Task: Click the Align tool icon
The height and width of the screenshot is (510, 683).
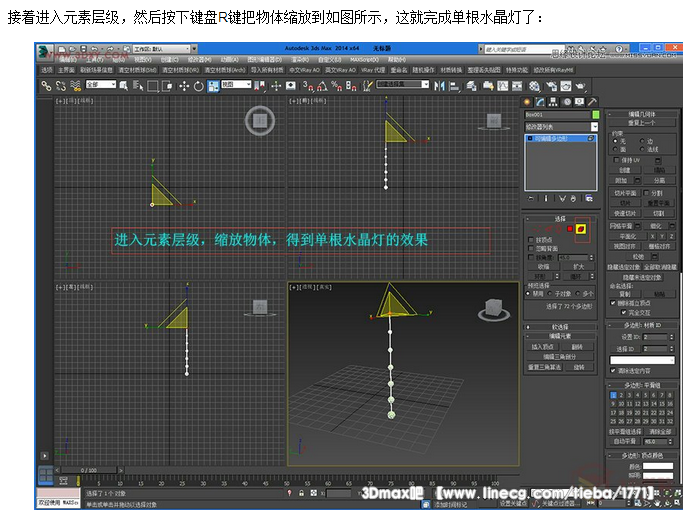Action: point(454,86)
